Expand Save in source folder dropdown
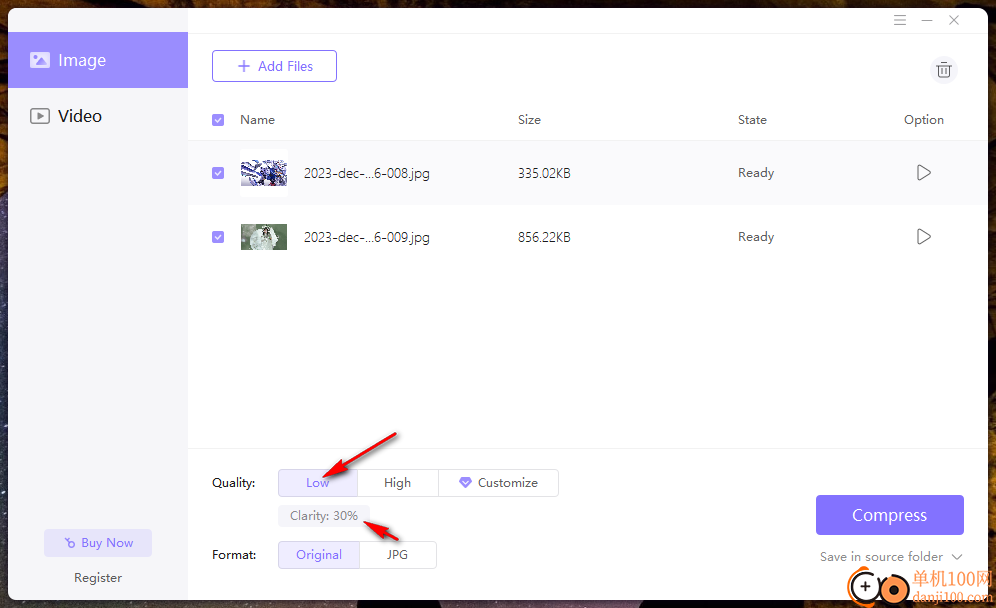This screenshot has height=608, width=996. coord(891,557)
